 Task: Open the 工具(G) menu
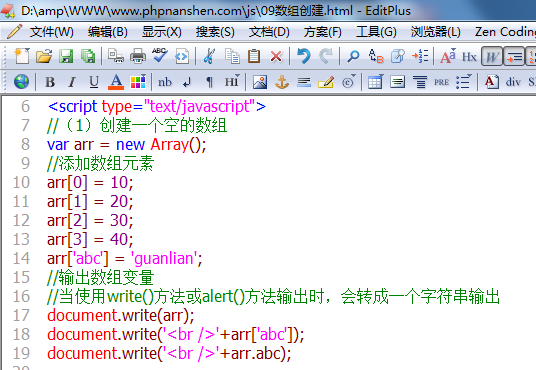[x=376, y=32]
